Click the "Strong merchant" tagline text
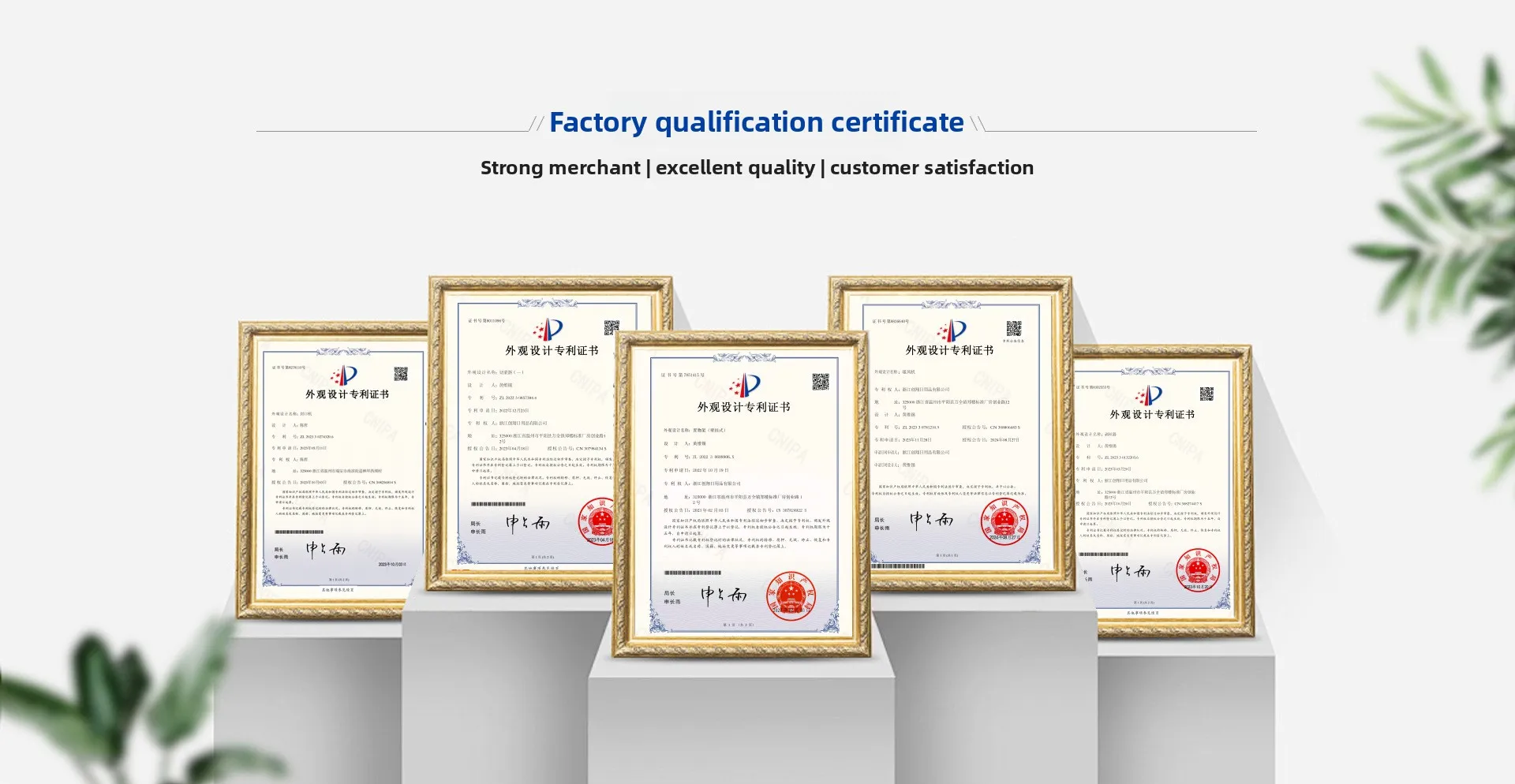This screenshot has width=1515, height=784. pyautogui.click(x=560, y=168)
